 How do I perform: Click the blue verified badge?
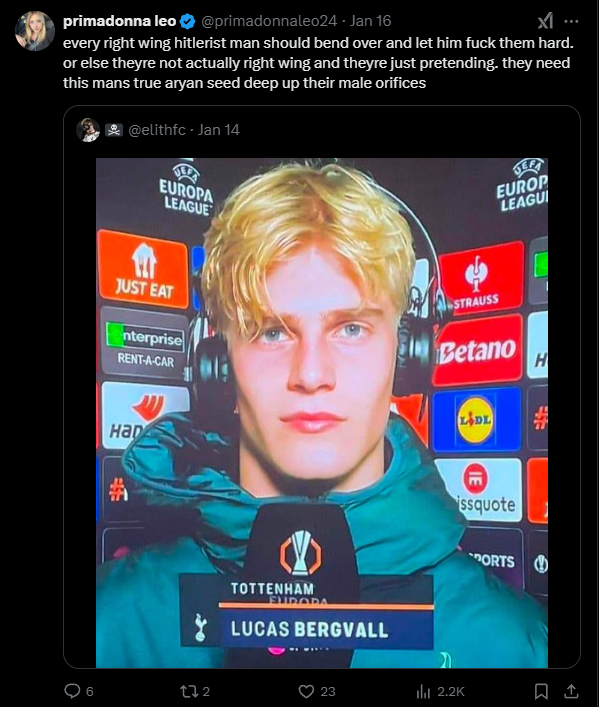tap(188, 21)
